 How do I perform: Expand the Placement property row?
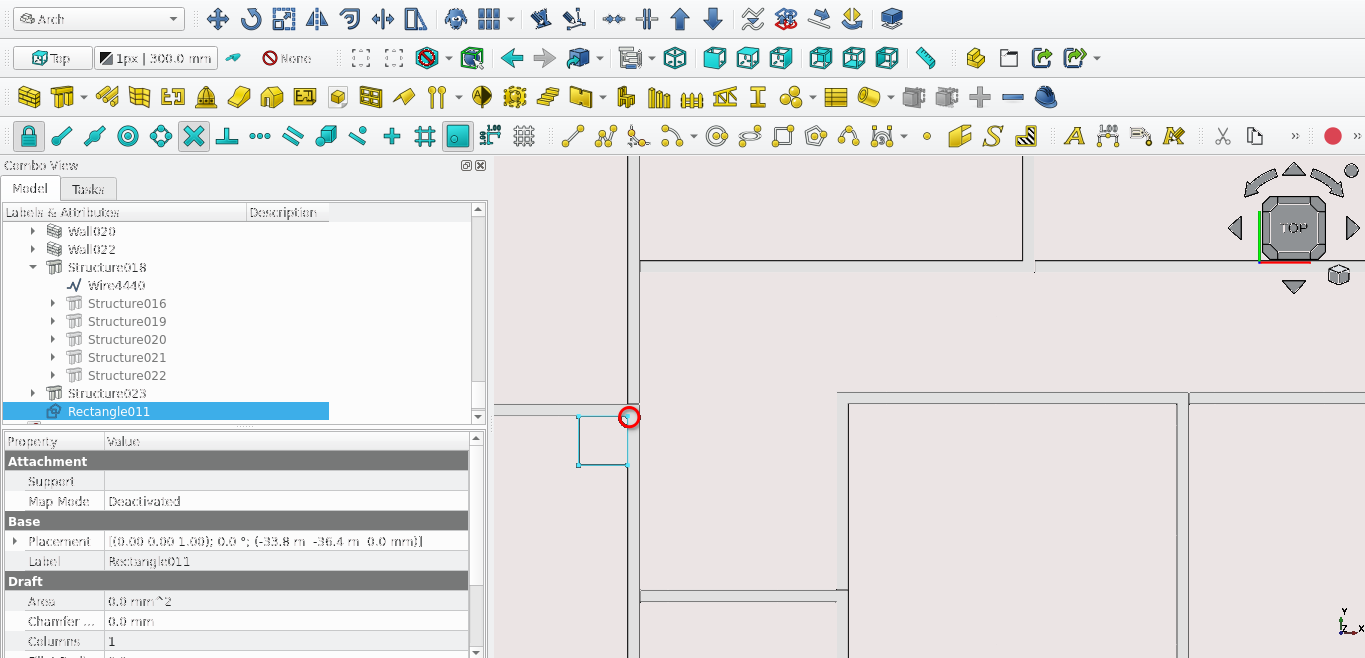coord(15,541)
